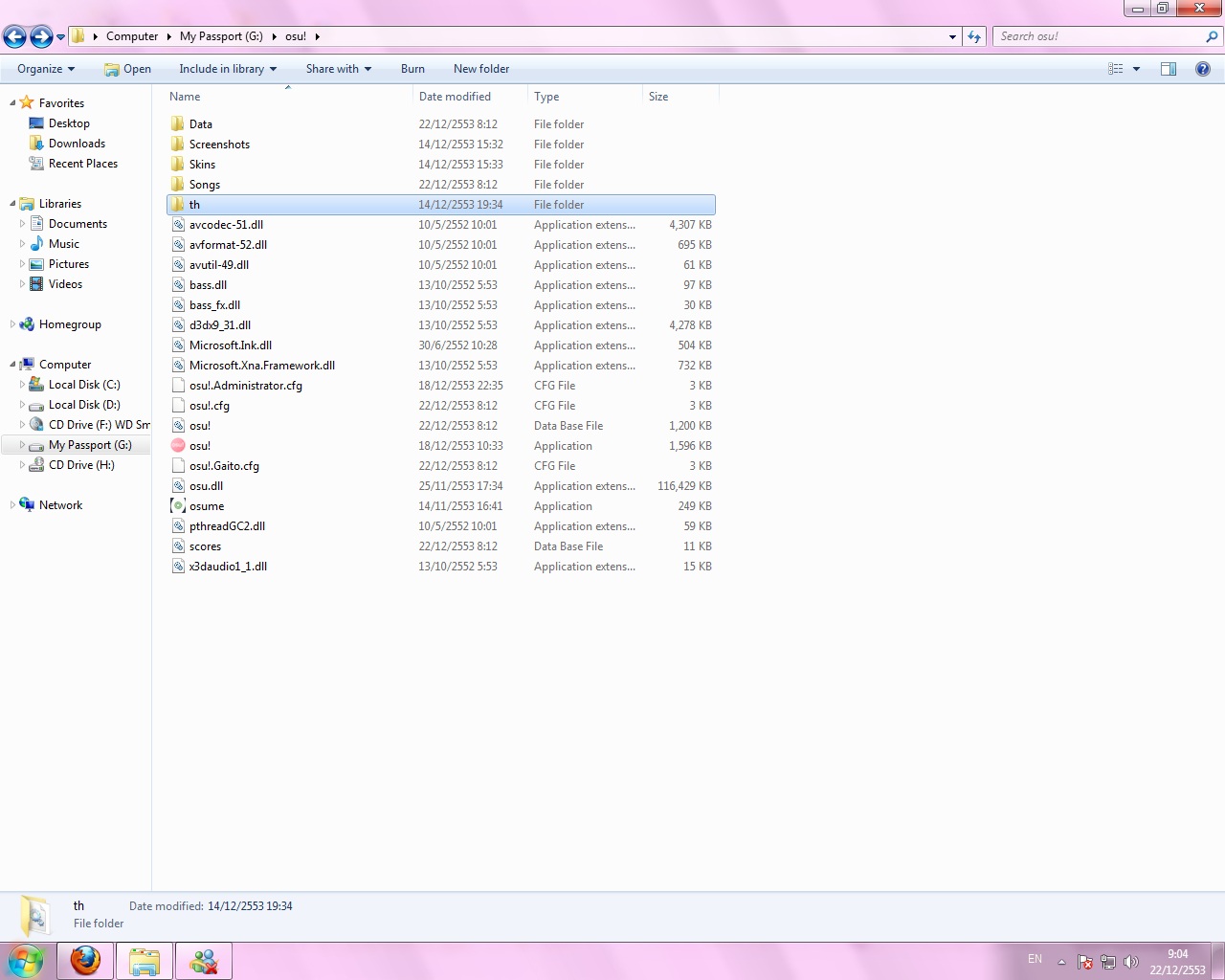Open the Help question mark icon
Viewport: 1225px width, 980px height.
1203,69
